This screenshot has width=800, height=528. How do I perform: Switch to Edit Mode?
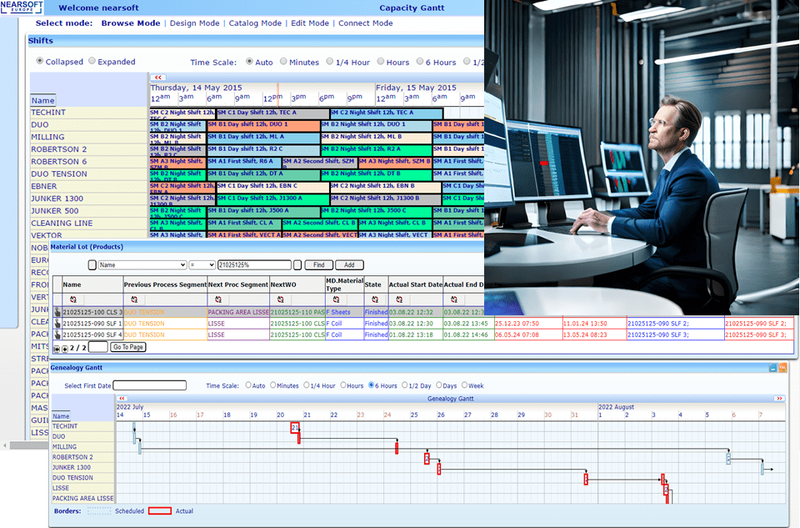[x=310, y=23]
